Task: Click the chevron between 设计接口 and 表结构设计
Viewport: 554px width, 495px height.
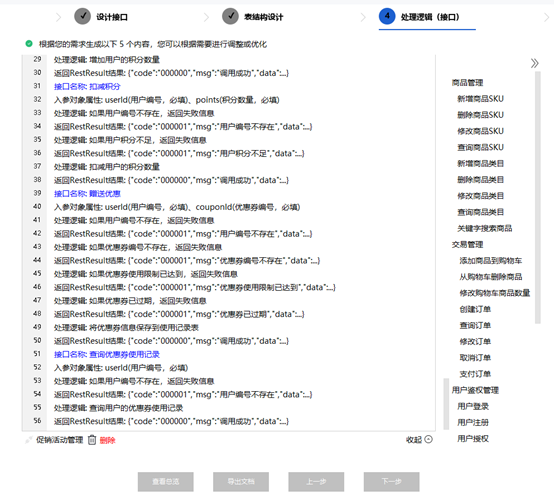Action: pos(206,17)
